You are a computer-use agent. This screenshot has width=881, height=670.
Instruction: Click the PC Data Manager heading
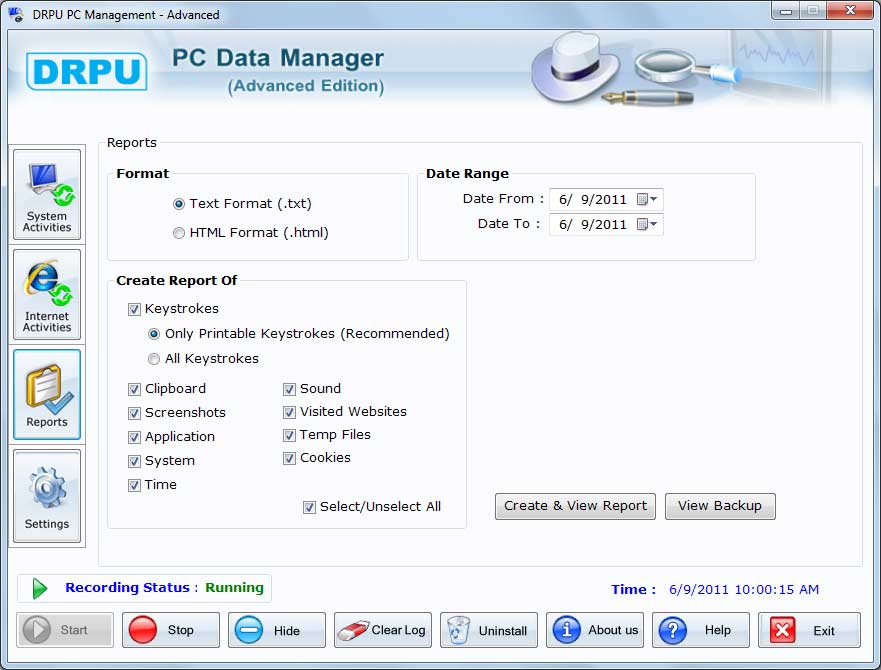tap(278, 58)
